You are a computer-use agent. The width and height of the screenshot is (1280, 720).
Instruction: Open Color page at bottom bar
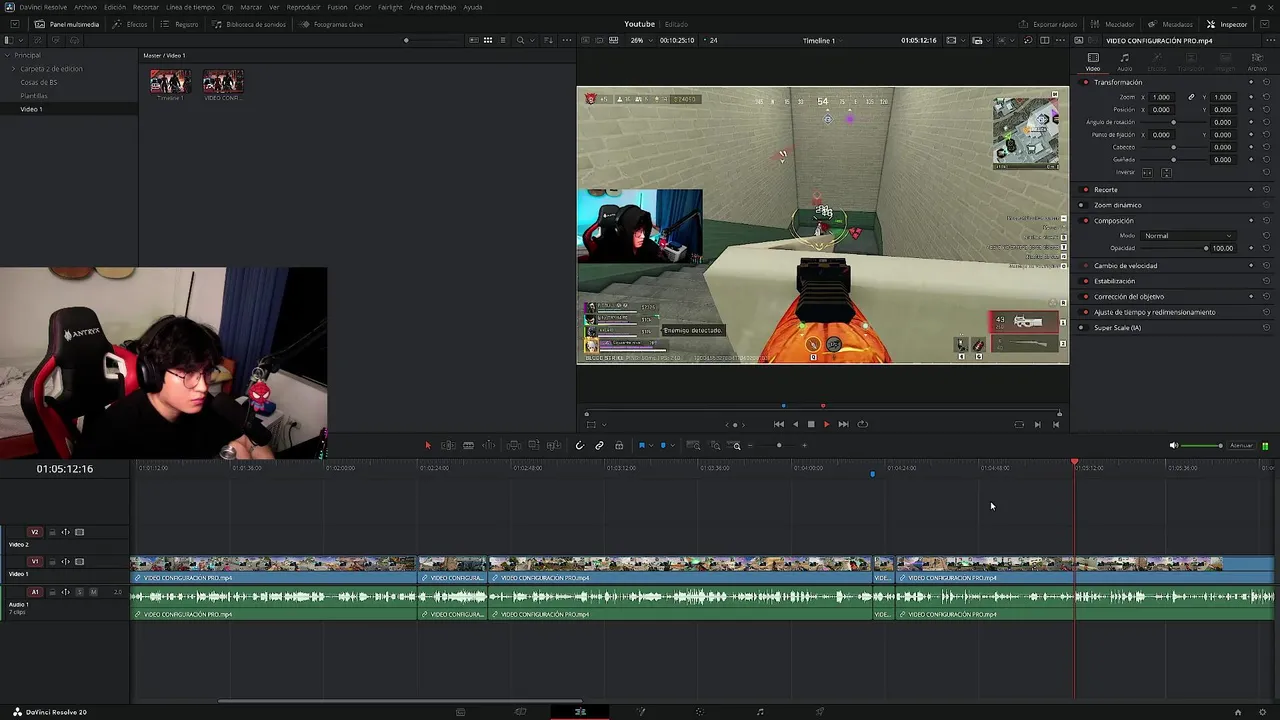(700, 712)
